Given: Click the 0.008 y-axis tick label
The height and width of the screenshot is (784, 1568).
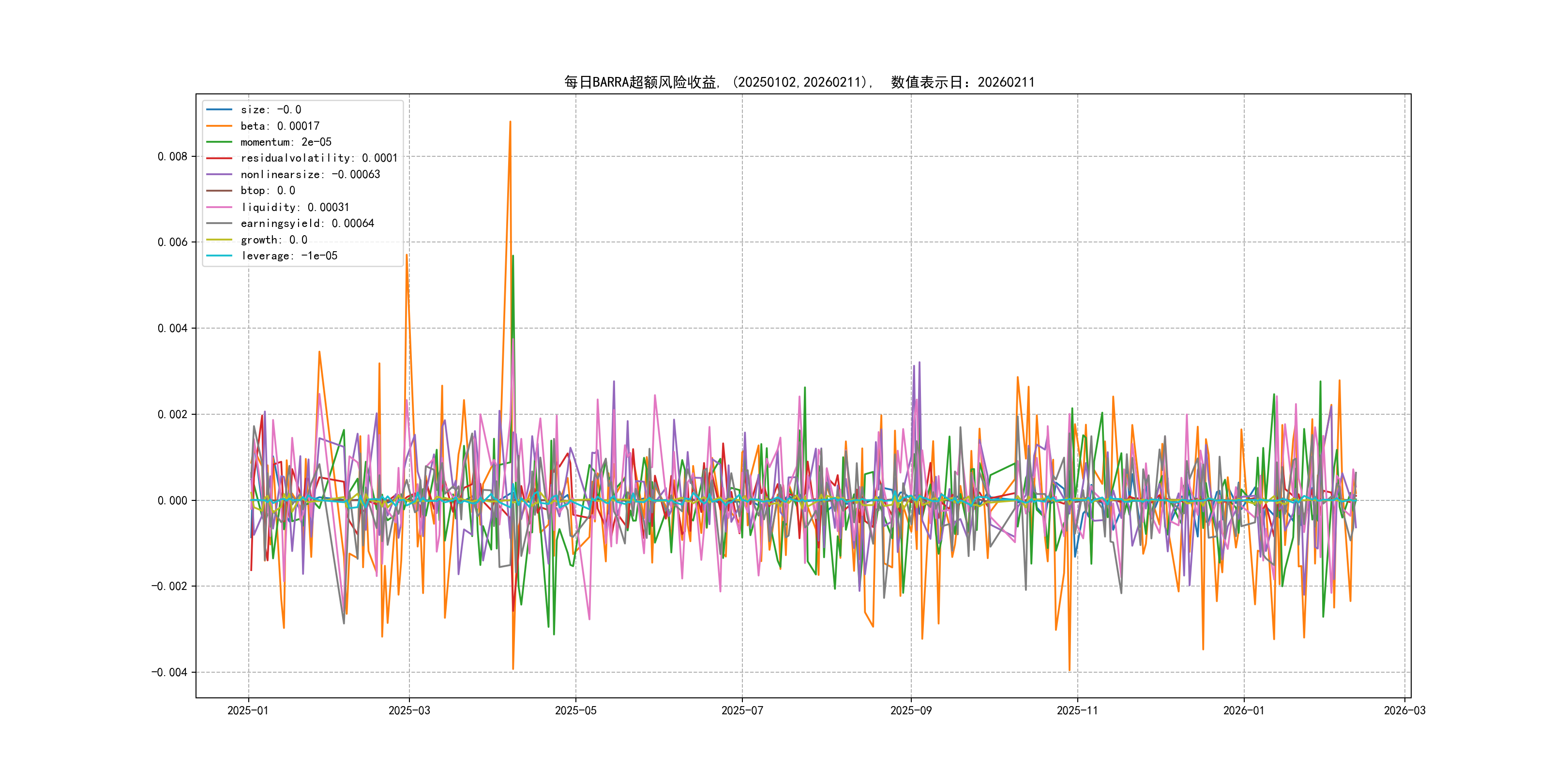Looking at the screenshot, I should tap(172, 156).
